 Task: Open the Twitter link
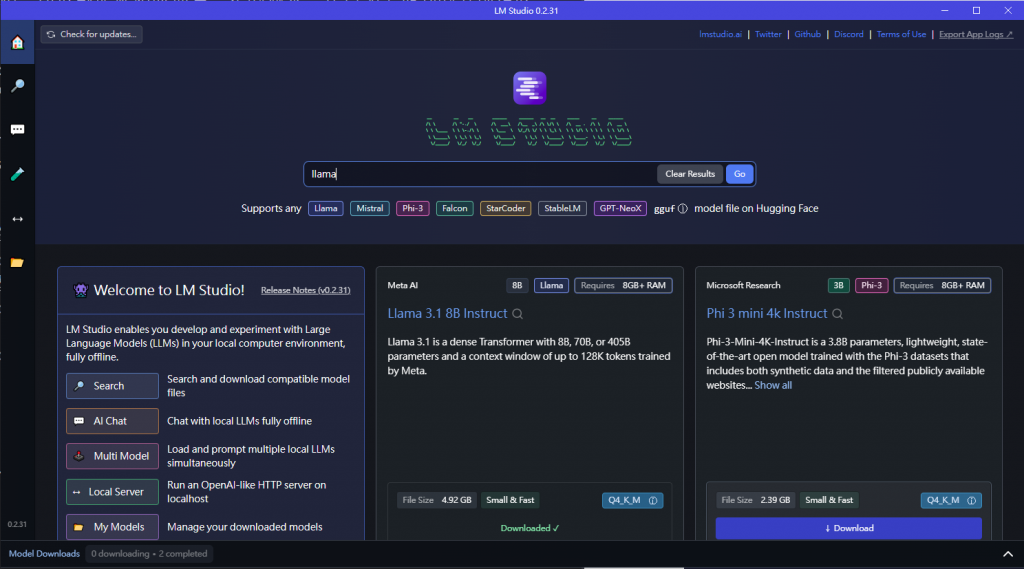[768, 34]
